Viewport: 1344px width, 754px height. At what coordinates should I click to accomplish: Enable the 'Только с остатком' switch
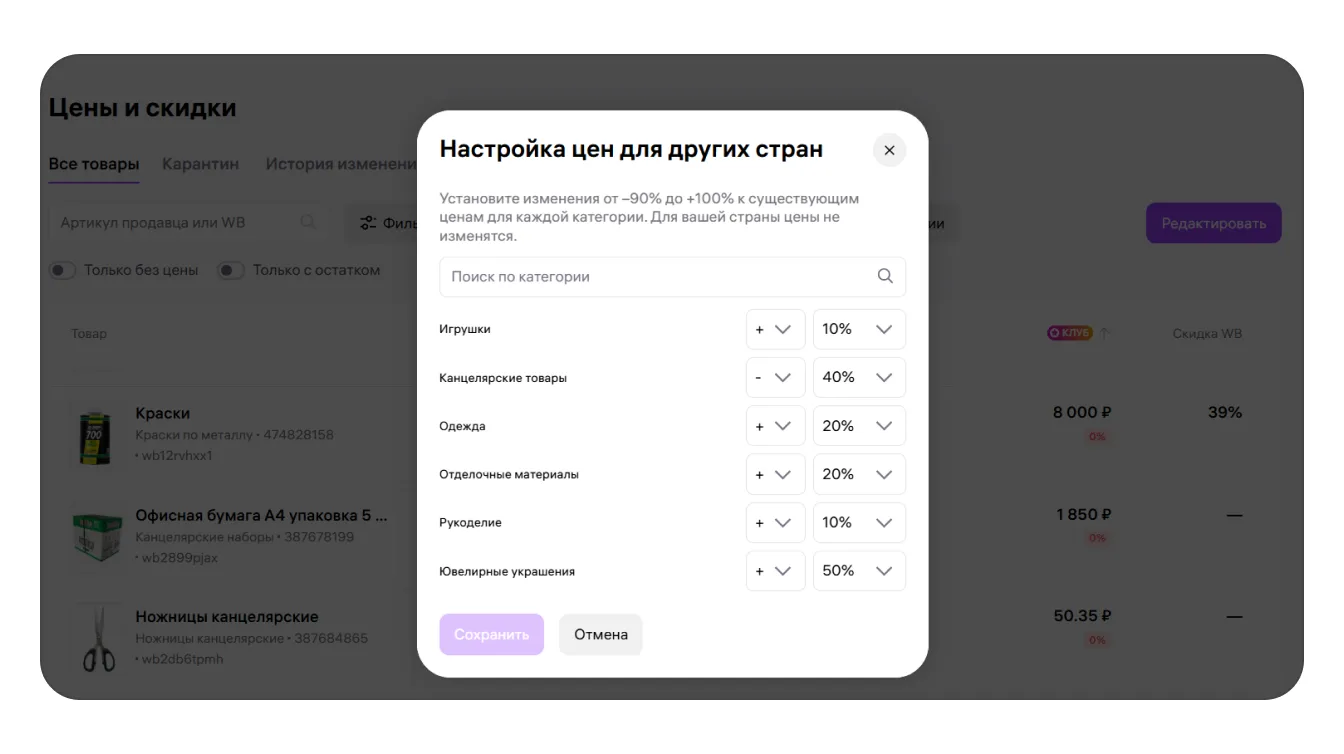(x=231, y=270)
